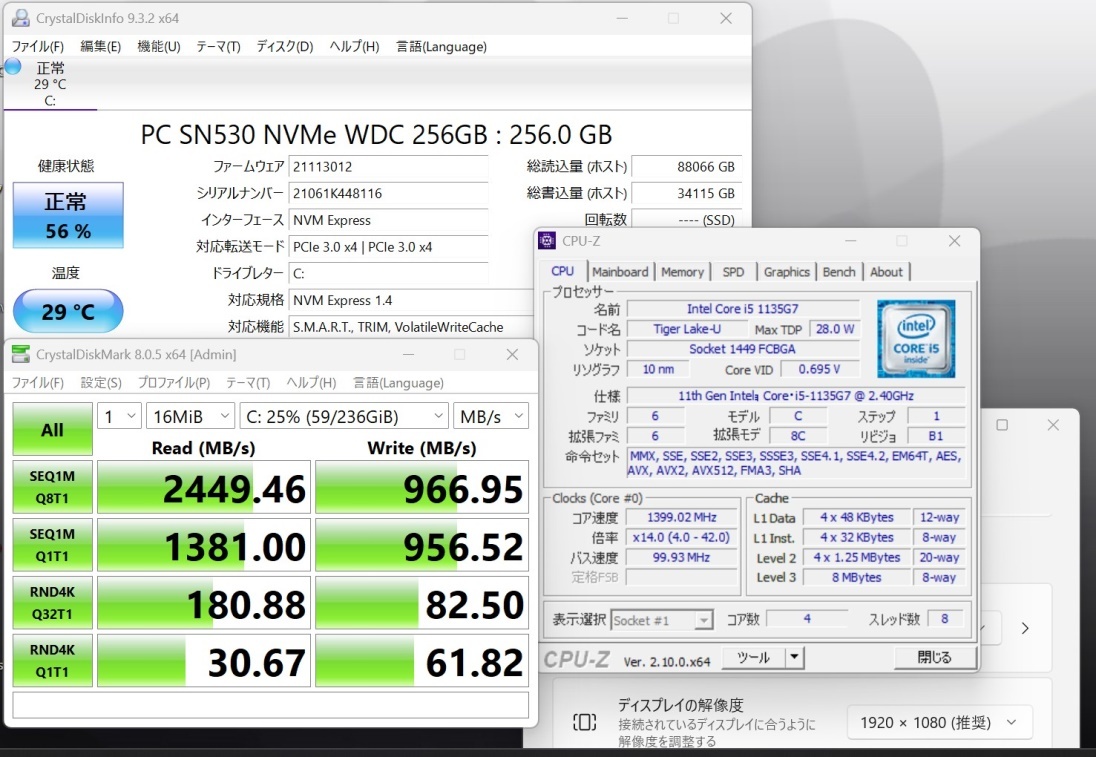
Task: Open ヘルプ(H) menu in CrystalDiskMark
Action: (x=311, y=383)
